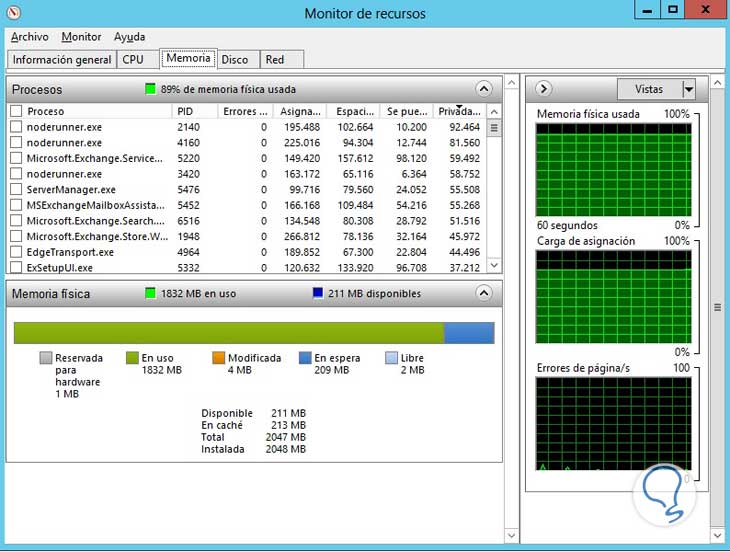Image resolution: width=730 pixels, height=552 pixels.
Task: Select the EdgeTransport.exe process name
Action: coord(70,252)
